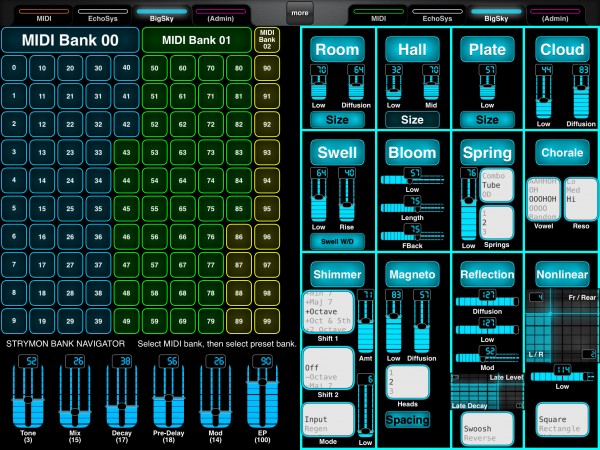This screenshot has width=600, height=450.
Task: Open the right EchoSys tab
Action: tap(437, 15)
